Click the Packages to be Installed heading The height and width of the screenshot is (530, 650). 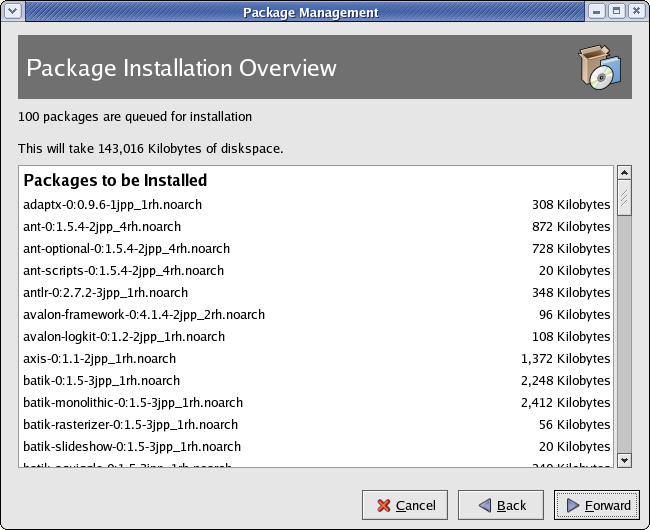[x=115, y=181]
